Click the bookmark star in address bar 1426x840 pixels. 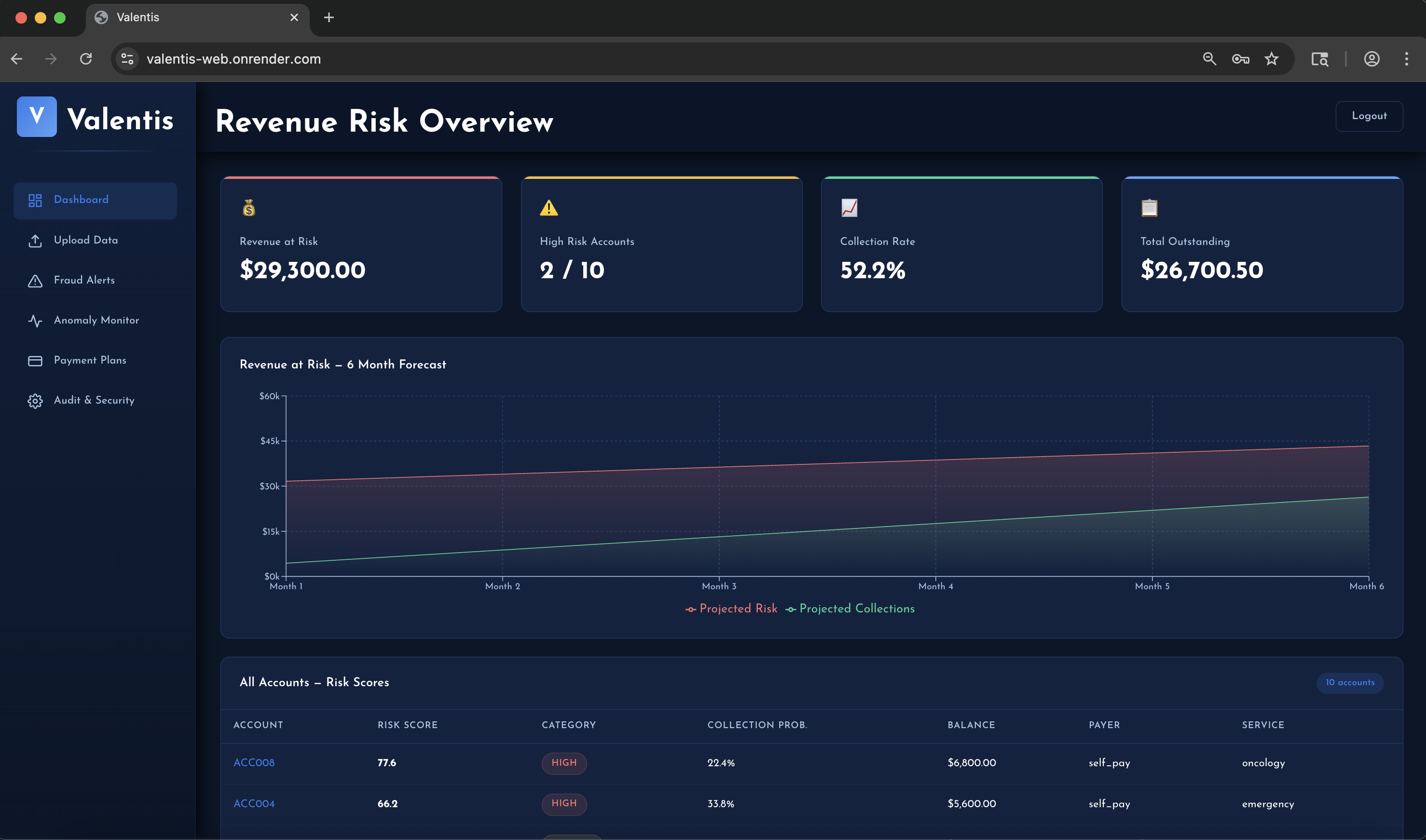point(1272,59)
